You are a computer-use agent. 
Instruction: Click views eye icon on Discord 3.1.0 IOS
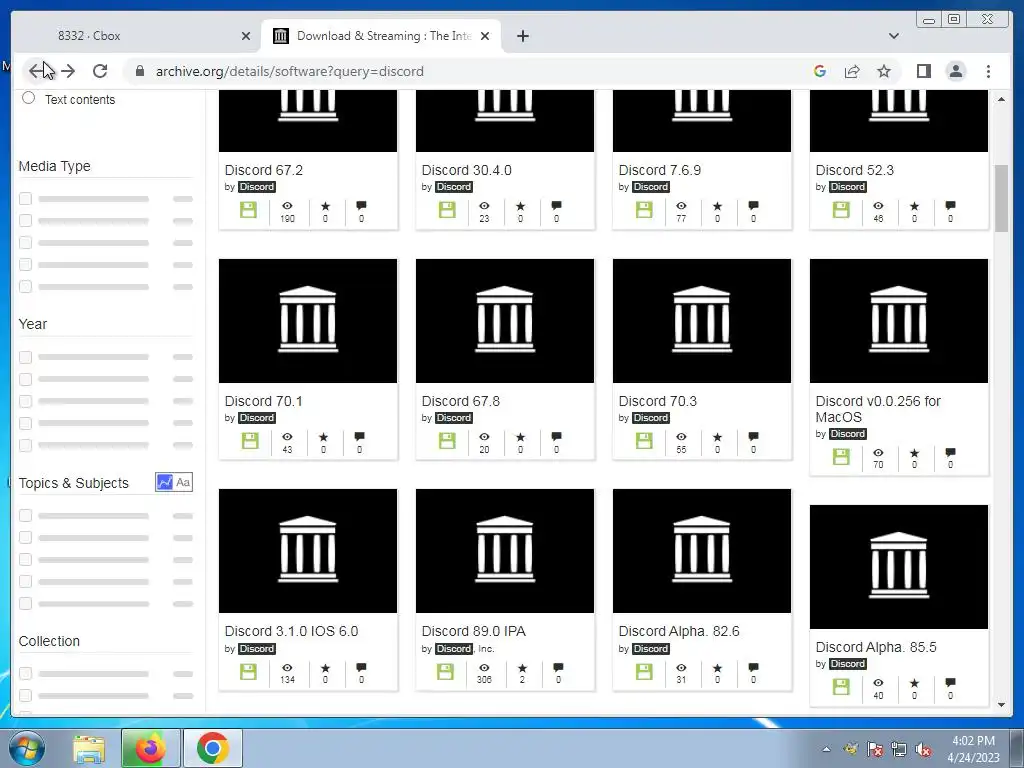(x=287, y=668)
